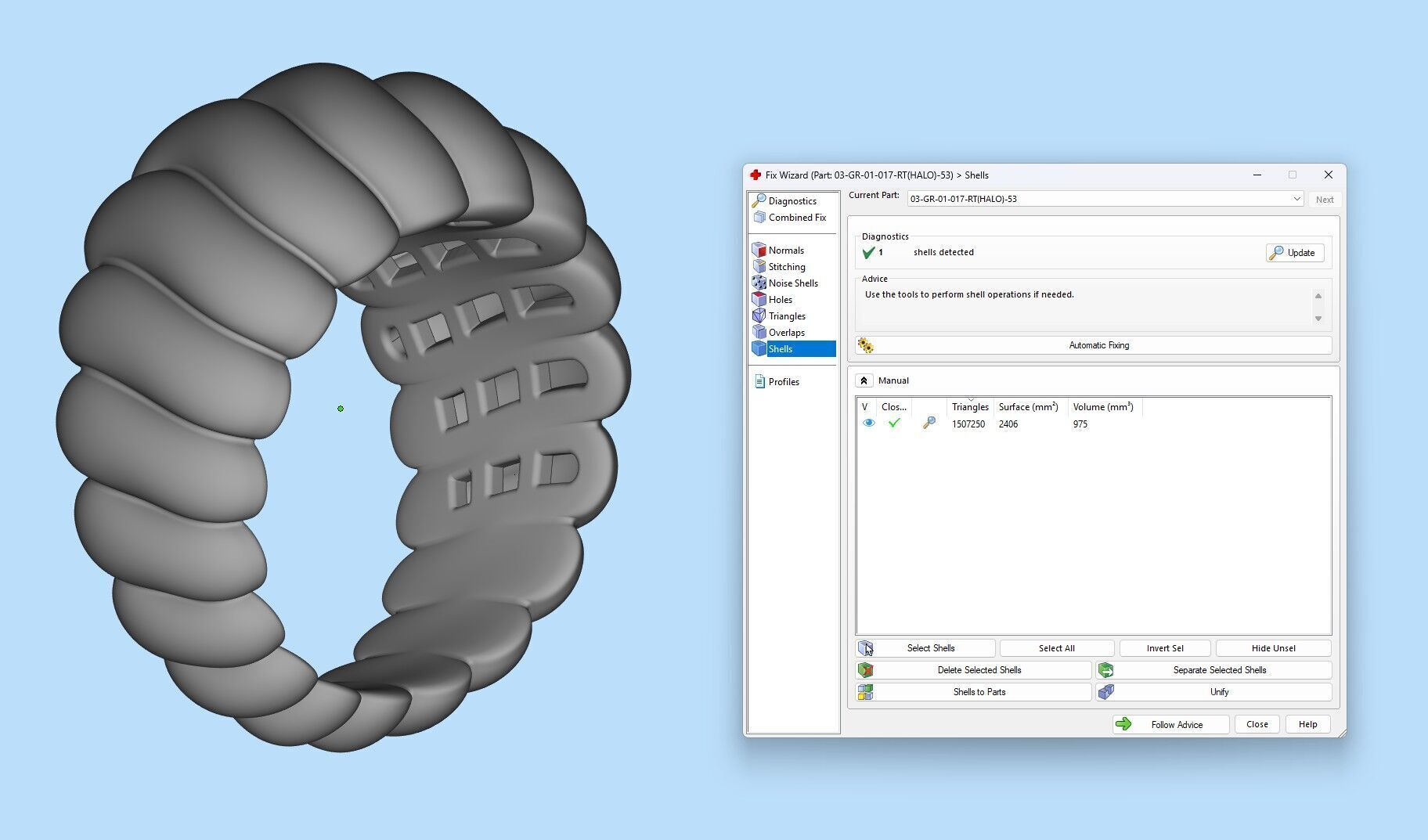Viewport: 1428px width, 840px height.
Task: Select the triangle count 1507250 cell
Action: 968,424
